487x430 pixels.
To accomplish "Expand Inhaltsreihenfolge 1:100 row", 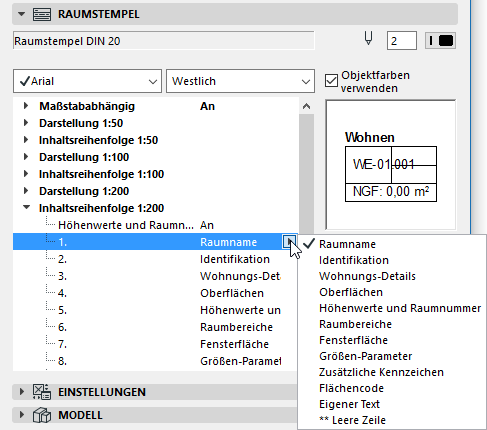I will pyautogui.click(x=26, y=174).
